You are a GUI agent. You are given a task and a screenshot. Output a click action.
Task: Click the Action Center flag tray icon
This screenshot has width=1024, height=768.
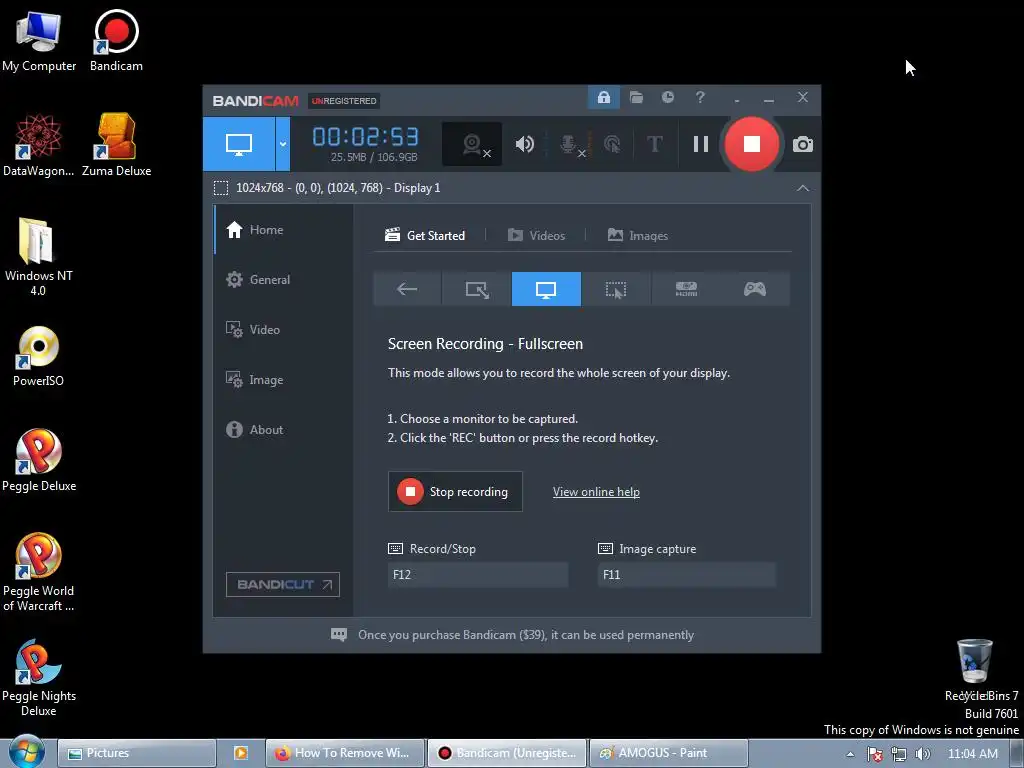pos(875,754)
